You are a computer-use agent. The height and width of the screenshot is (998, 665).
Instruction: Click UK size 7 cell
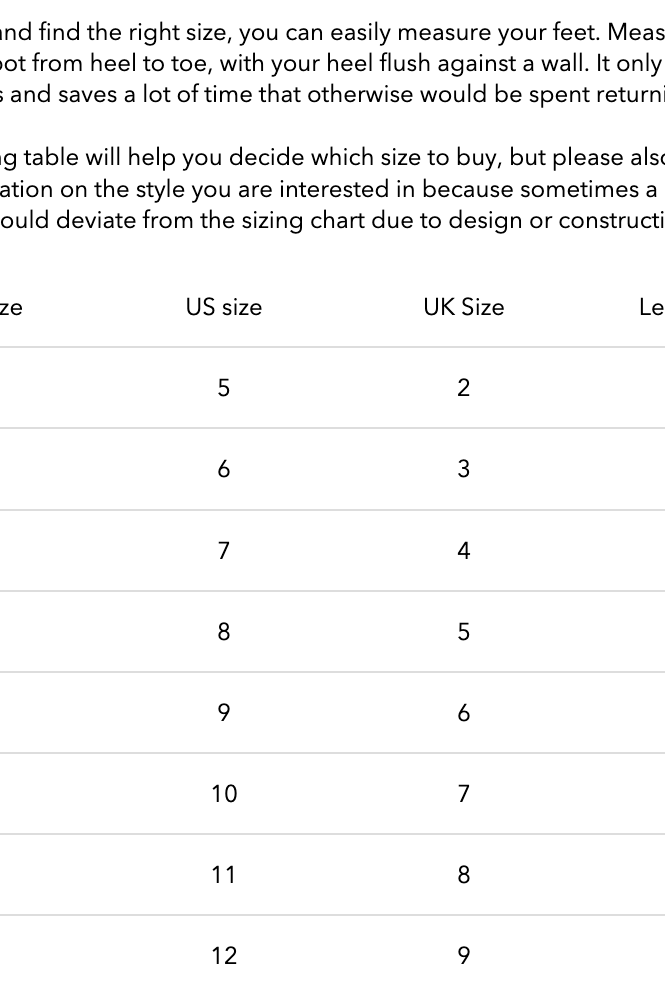[x=463, y=794]
